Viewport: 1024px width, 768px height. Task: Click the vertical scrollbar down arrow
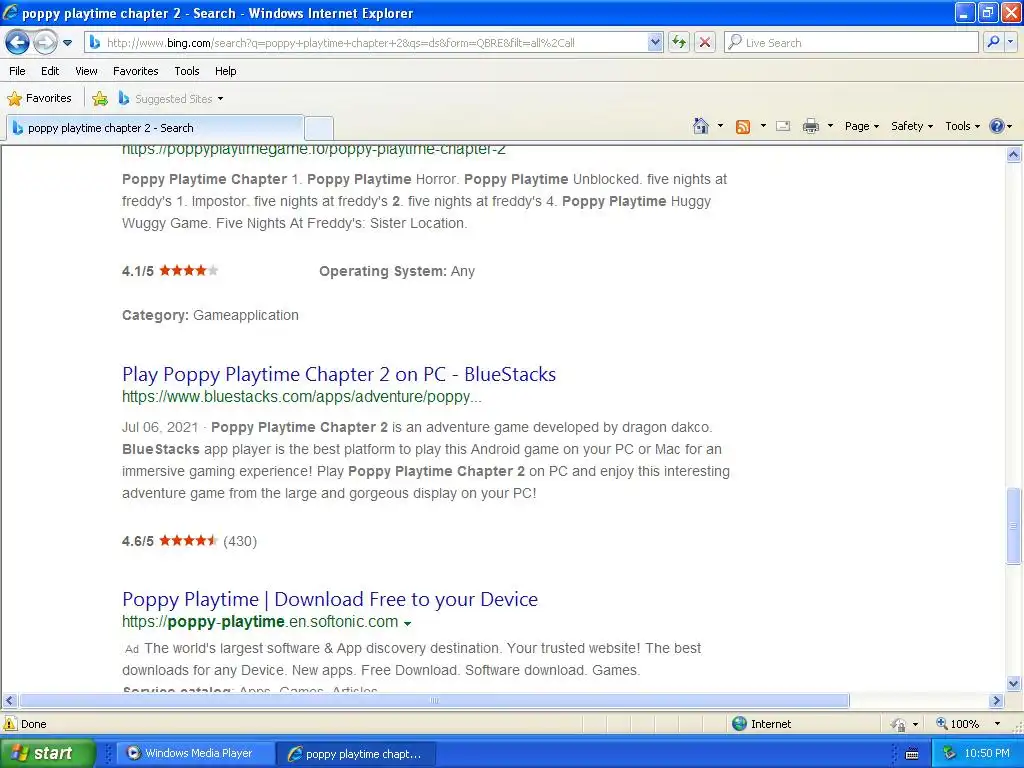click(x=1014, y=684)
